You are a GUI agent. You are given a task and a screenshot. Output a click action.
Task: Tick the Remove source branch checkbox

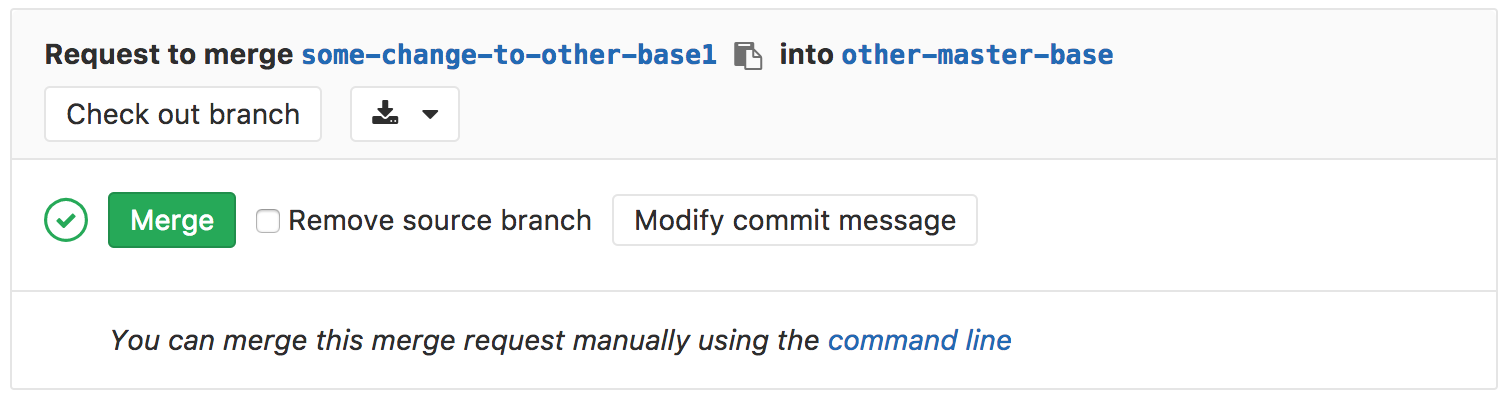[x=267, y=220]
